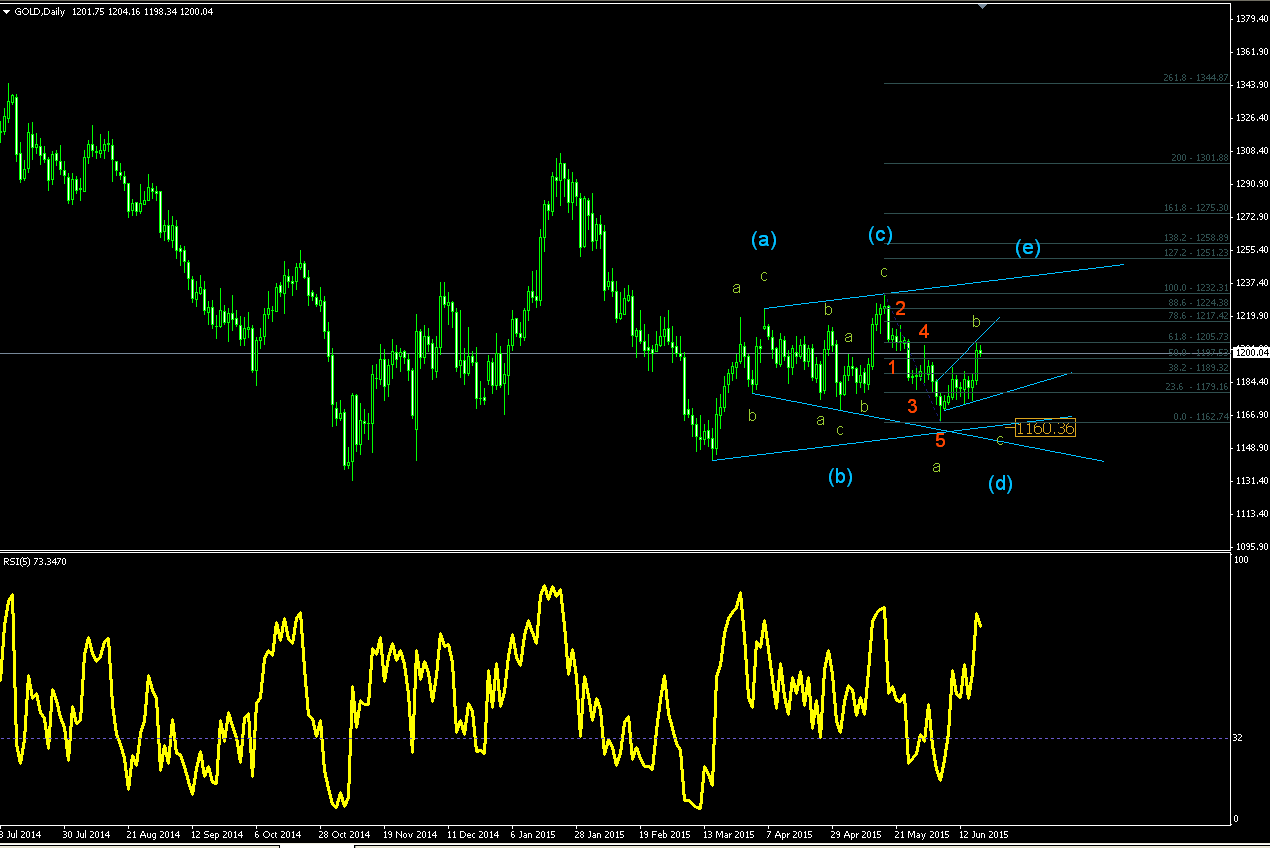Click the 28 Oct 2014 date label
The height and width of the screenshot is (848, 1270).
click(343, 833)
